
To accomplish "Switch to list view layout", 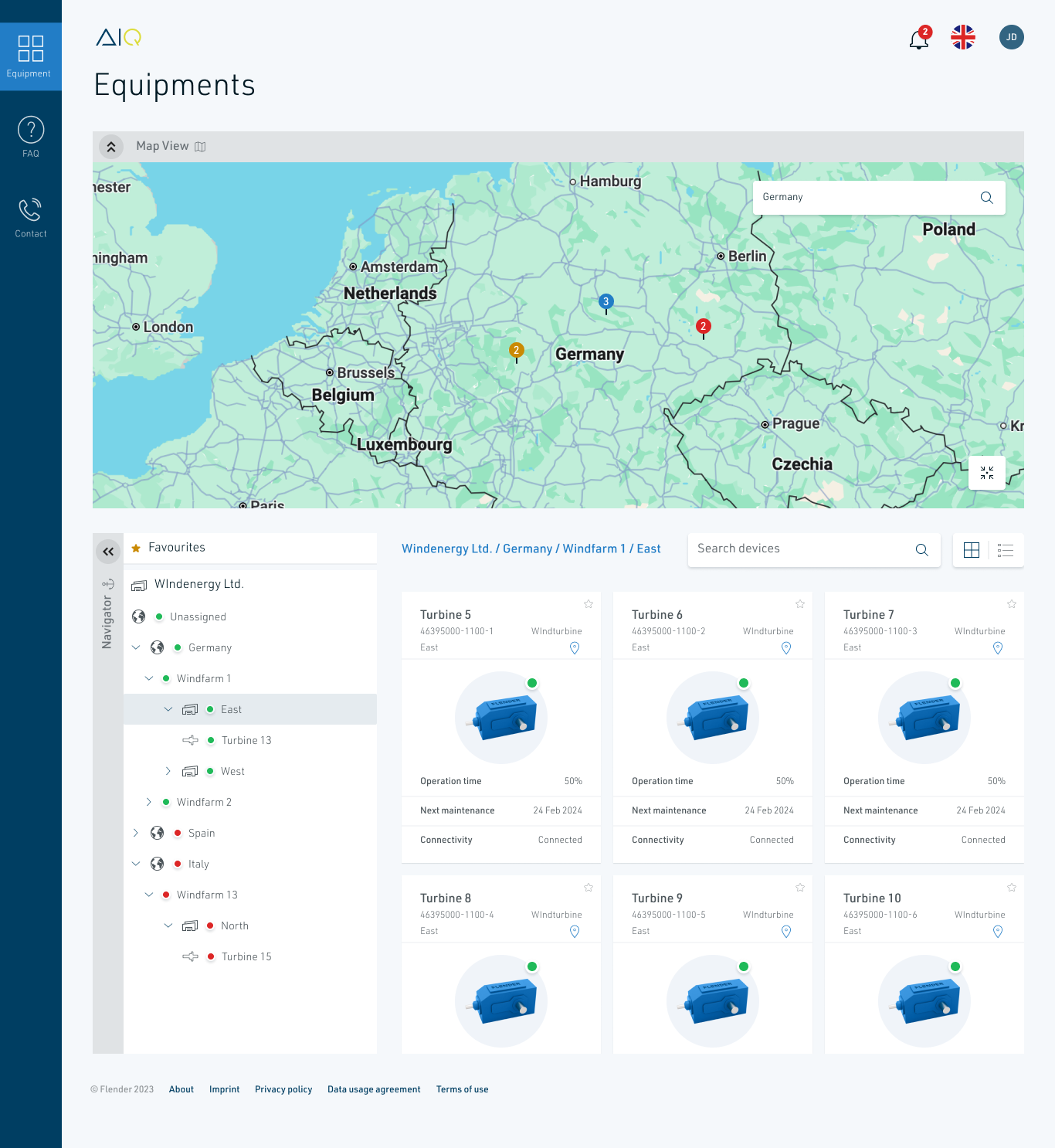I will click(1005, 550).
